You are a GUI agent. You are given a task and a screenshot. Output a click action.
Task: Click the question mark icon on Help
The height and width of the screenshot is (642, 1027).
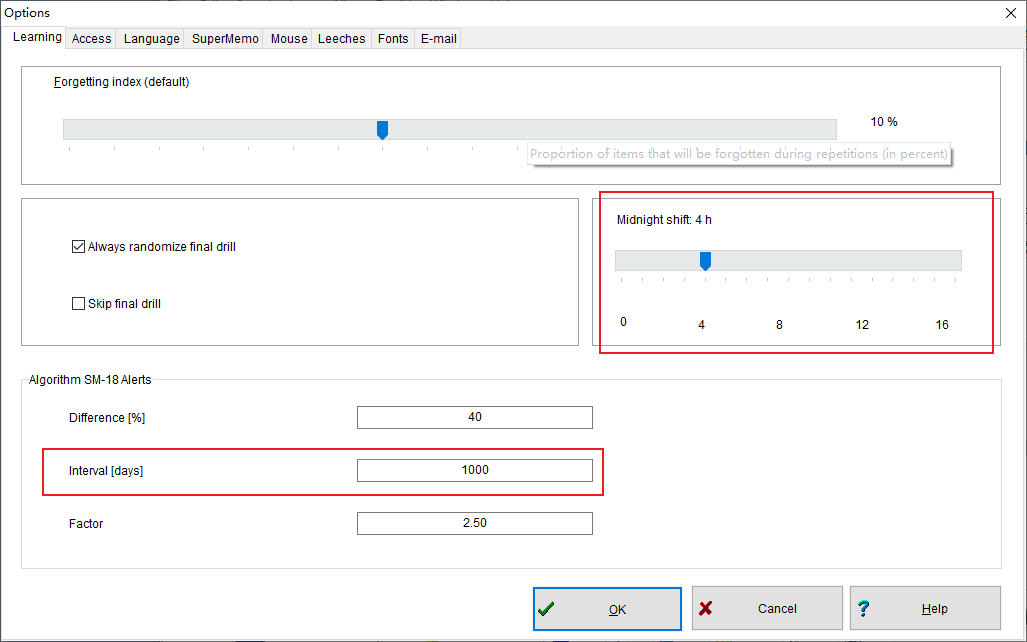(863, 608)
